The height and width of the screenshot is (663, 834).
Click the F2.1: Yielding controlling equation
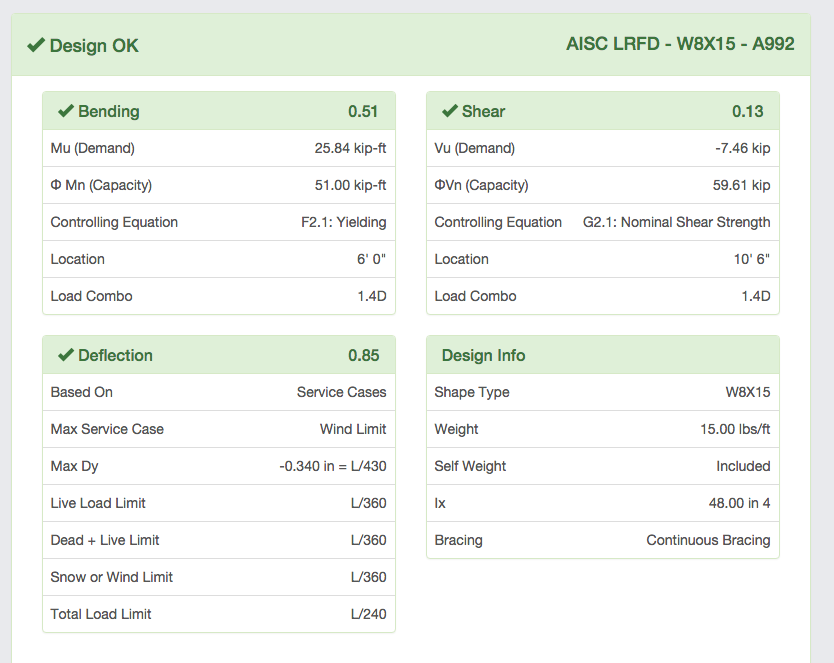[343, 222]
